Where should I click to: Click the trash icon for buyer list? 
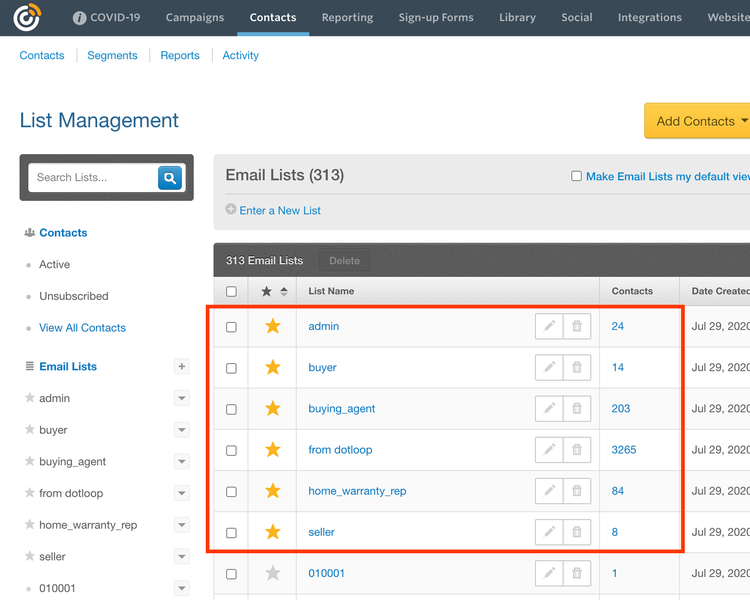click(x=577, y=368)
